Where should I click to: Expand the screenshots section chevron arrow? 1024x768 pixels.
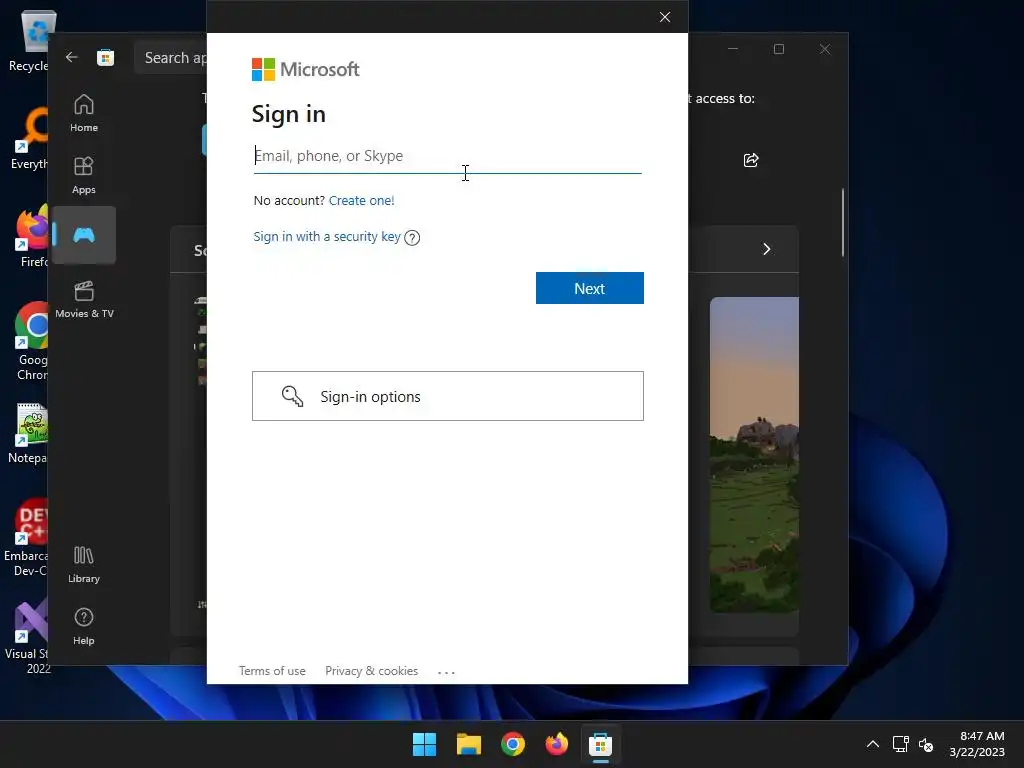point(767,249)
